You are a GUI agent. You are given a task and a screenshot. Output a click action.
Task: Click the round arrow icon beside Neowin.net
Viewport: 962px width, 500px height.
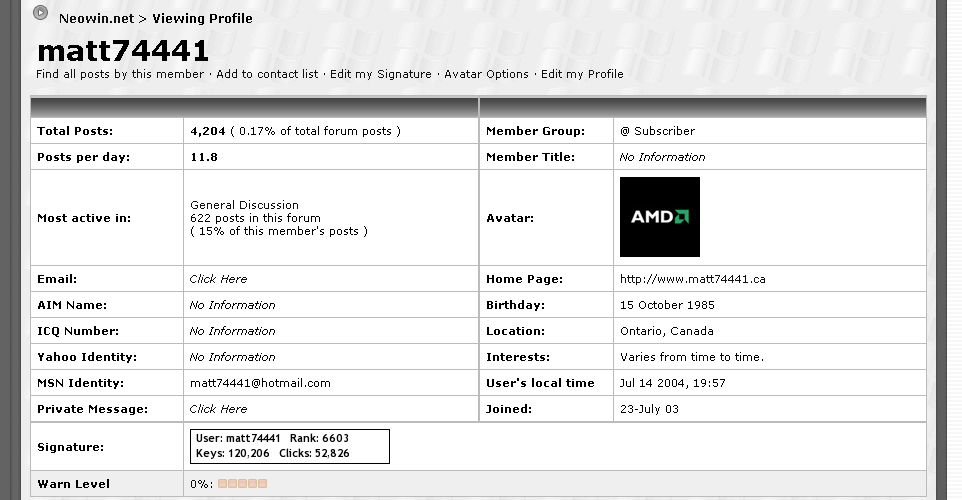[40, 13]
